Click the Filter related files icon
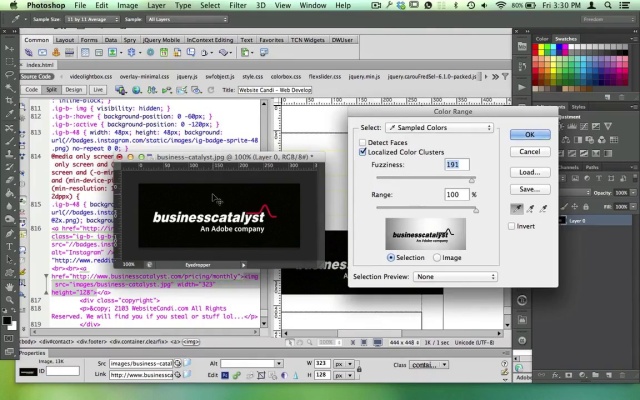Image resolution: width=640 pixels, height=400 pixels. point(505,76)
